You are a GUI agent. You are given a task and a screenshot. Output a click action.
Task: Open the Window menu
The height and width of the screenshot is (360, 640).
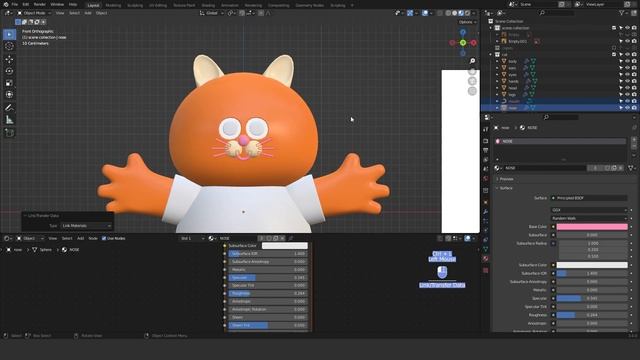(57, 4)
